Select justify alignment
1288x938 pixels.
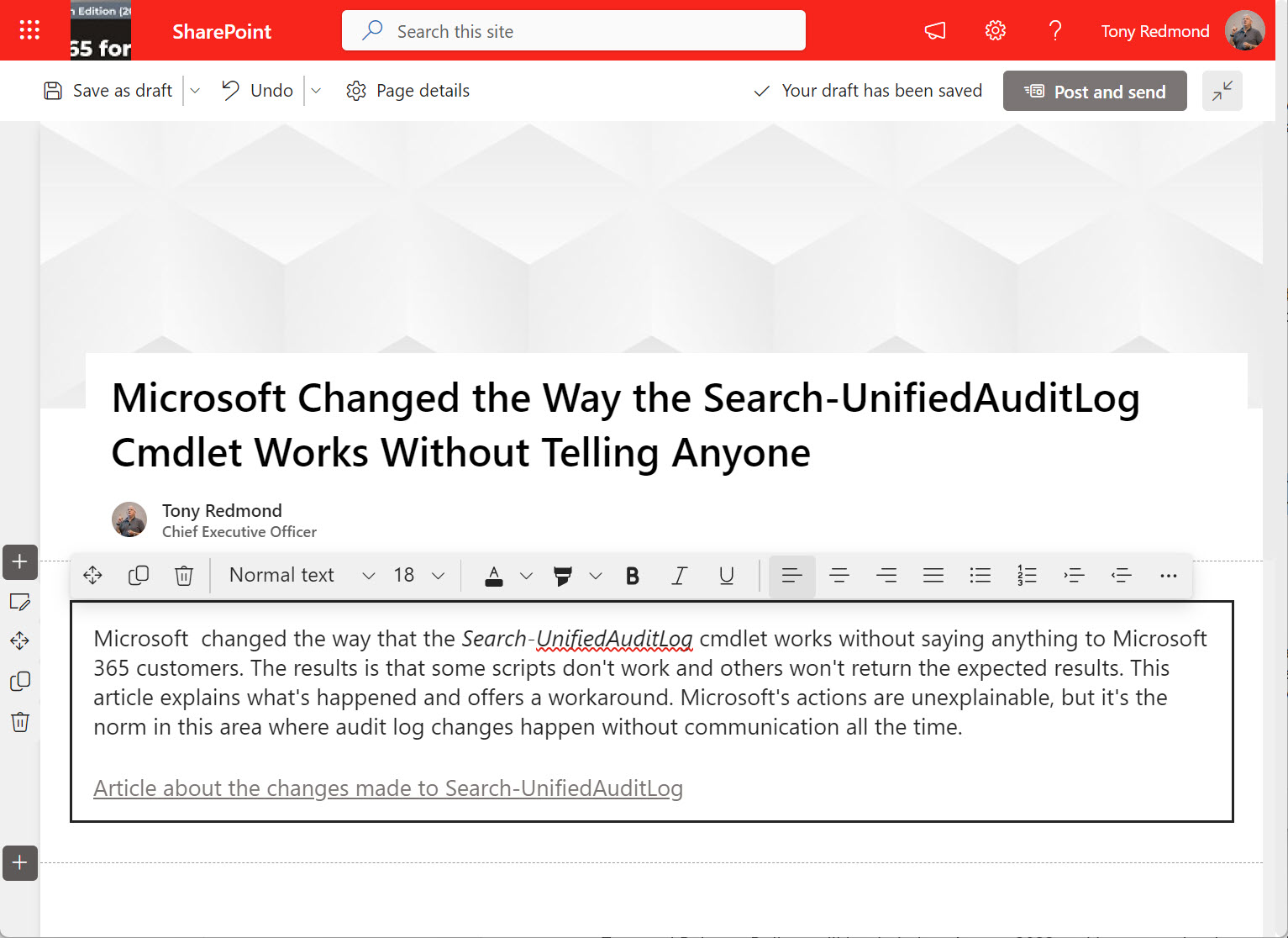[x=933, y=576]
